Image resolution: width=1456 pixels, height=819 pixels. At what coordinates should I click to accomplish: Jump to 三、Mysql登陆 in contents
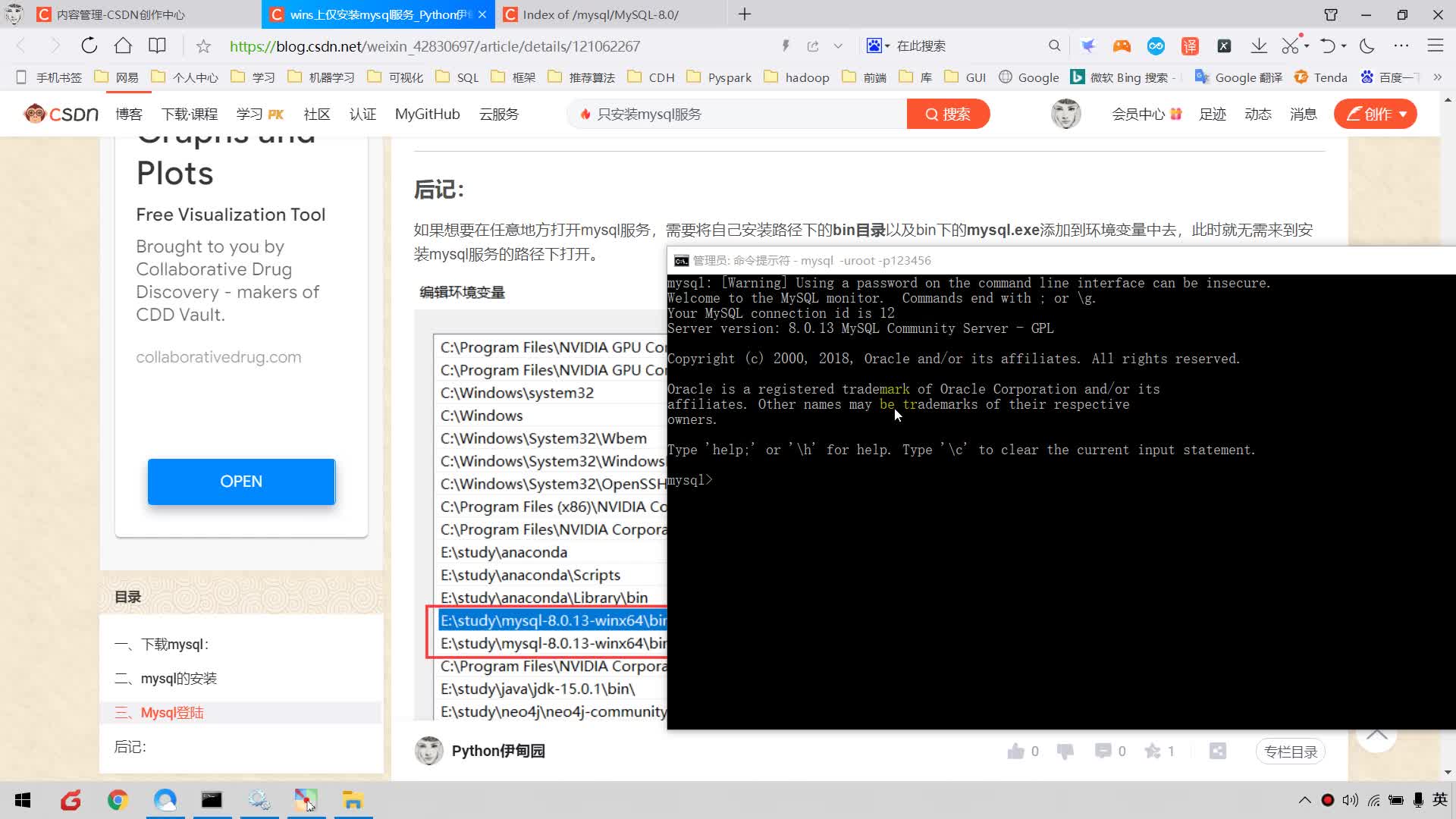[159, 713]
